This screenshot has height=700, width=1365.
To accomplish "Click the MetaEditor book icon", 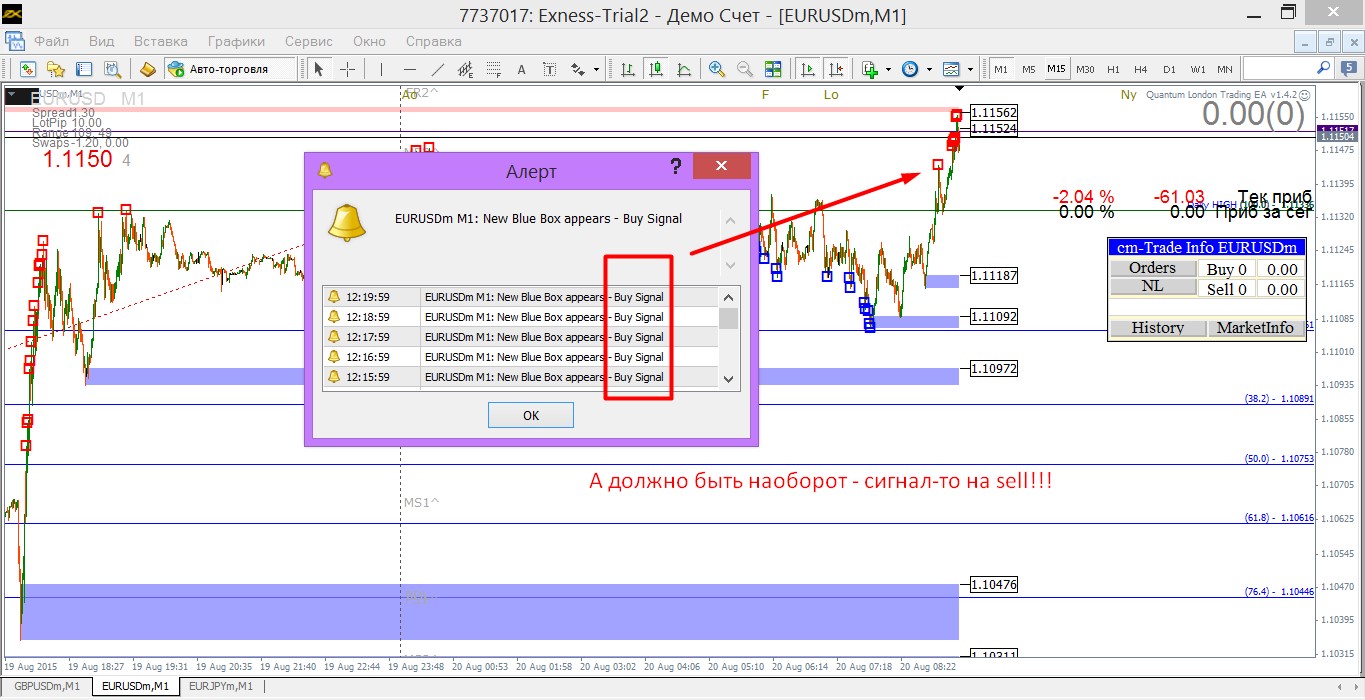I will [x=148, y=69].
